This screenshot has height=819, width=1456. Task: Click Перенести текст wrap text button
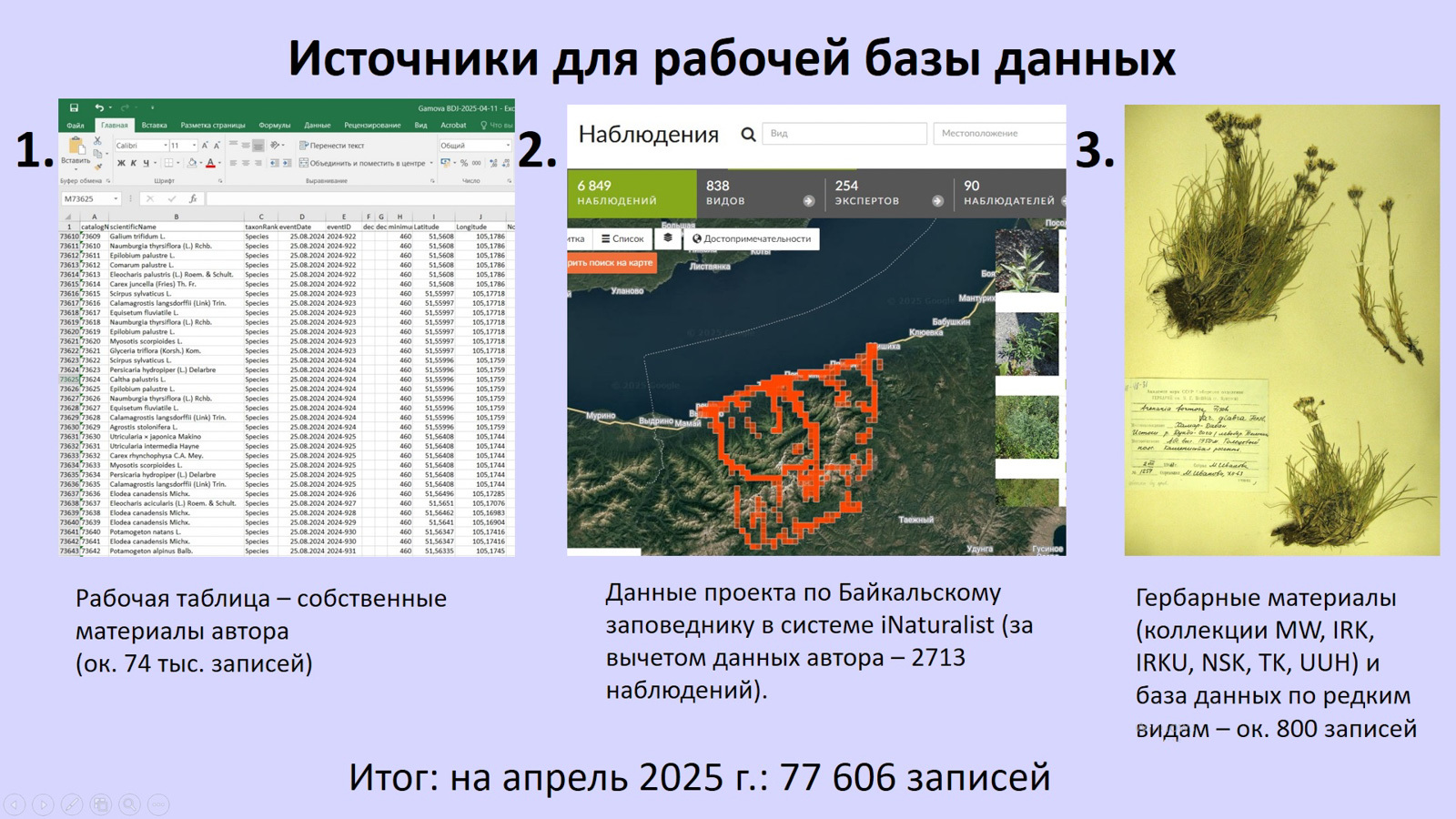[x=331, y=146]
